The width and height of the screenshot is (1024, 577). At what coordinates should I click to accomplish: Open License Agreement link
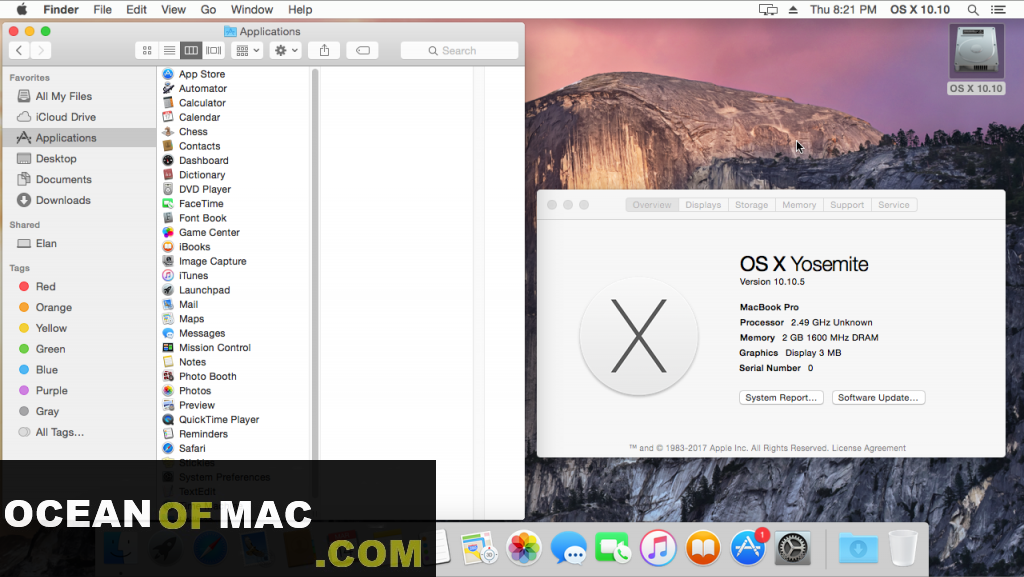869,448
